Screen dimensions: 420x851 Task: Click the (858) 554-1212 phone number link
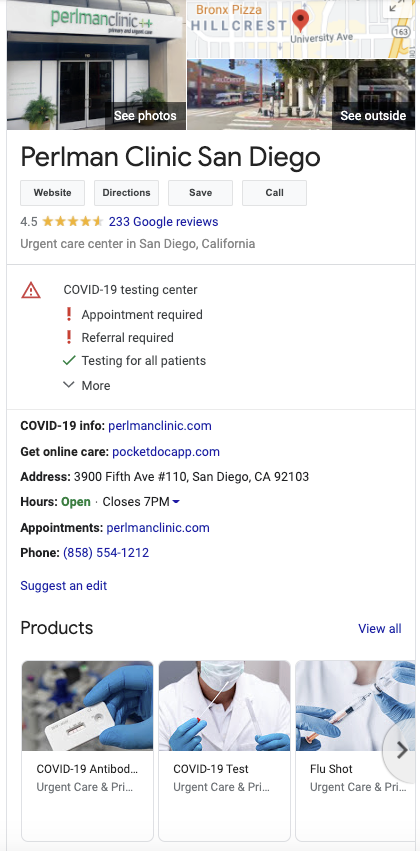(x=106, y=553)
